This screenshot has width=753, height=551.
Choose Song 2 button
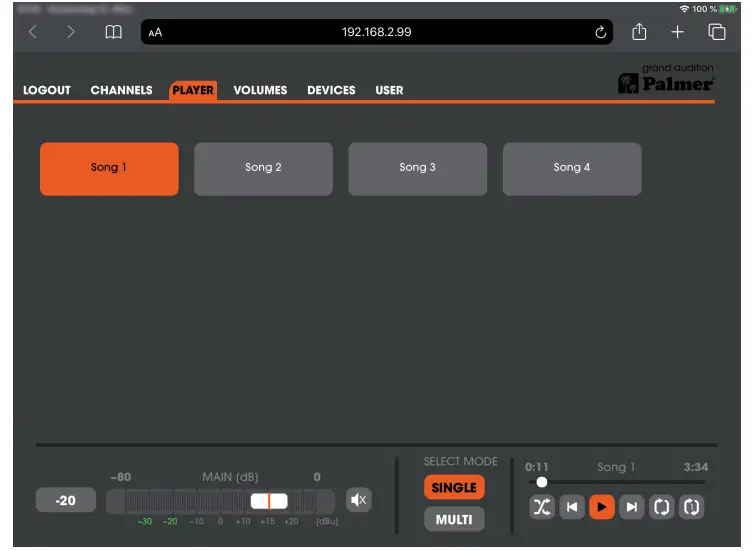pos(263,168)
